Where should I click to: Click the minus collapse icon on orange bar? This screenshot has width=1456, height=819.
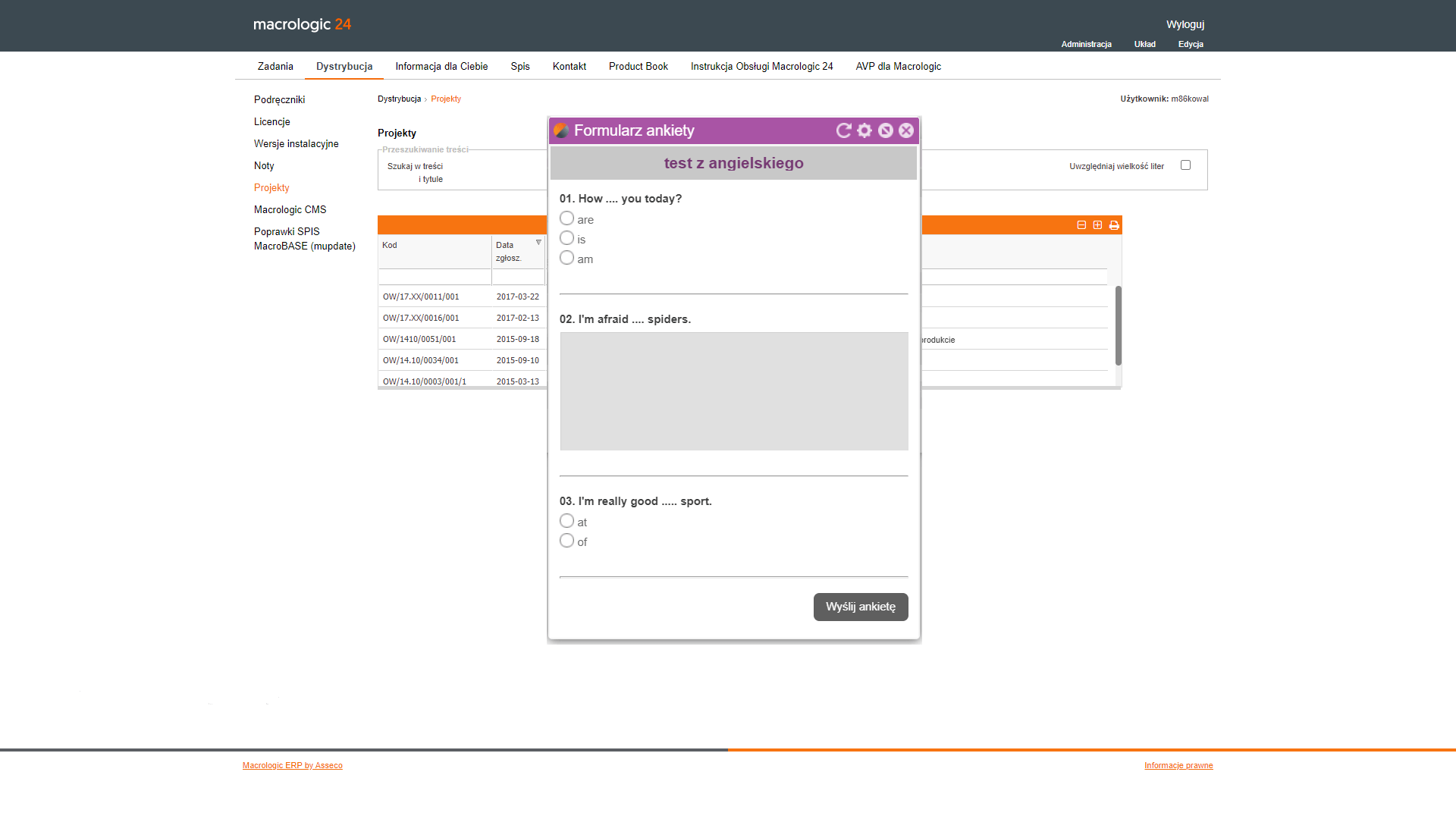tap(1081, 225)
